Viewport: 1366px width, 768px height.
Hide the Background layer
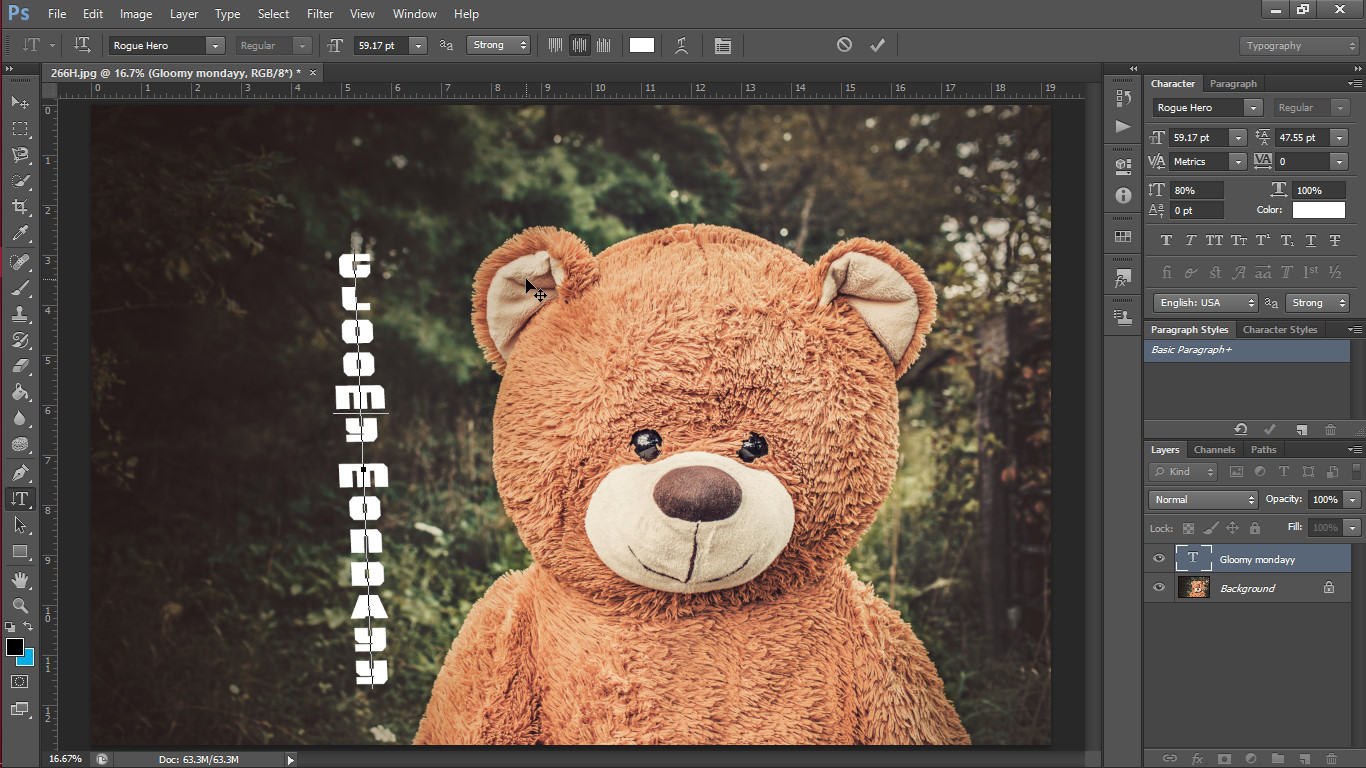point(1159,588)
